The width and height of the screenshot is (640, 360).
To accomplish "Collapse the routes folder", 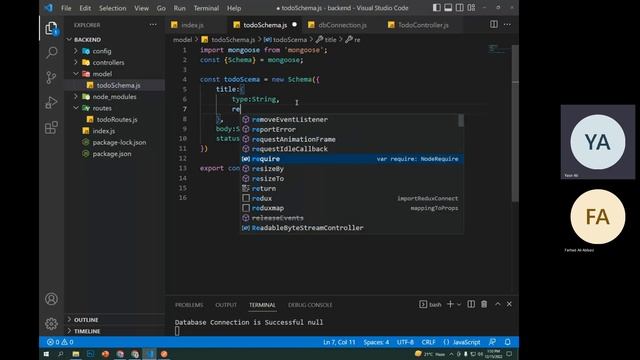I will pos(102,108).
